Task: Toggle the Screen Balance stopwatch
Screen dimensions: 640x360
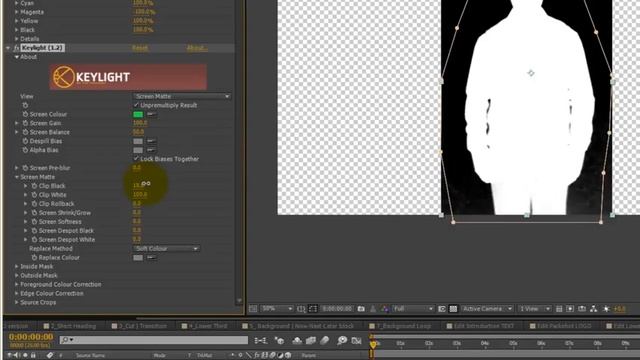Action: click(x=25, y=132)
